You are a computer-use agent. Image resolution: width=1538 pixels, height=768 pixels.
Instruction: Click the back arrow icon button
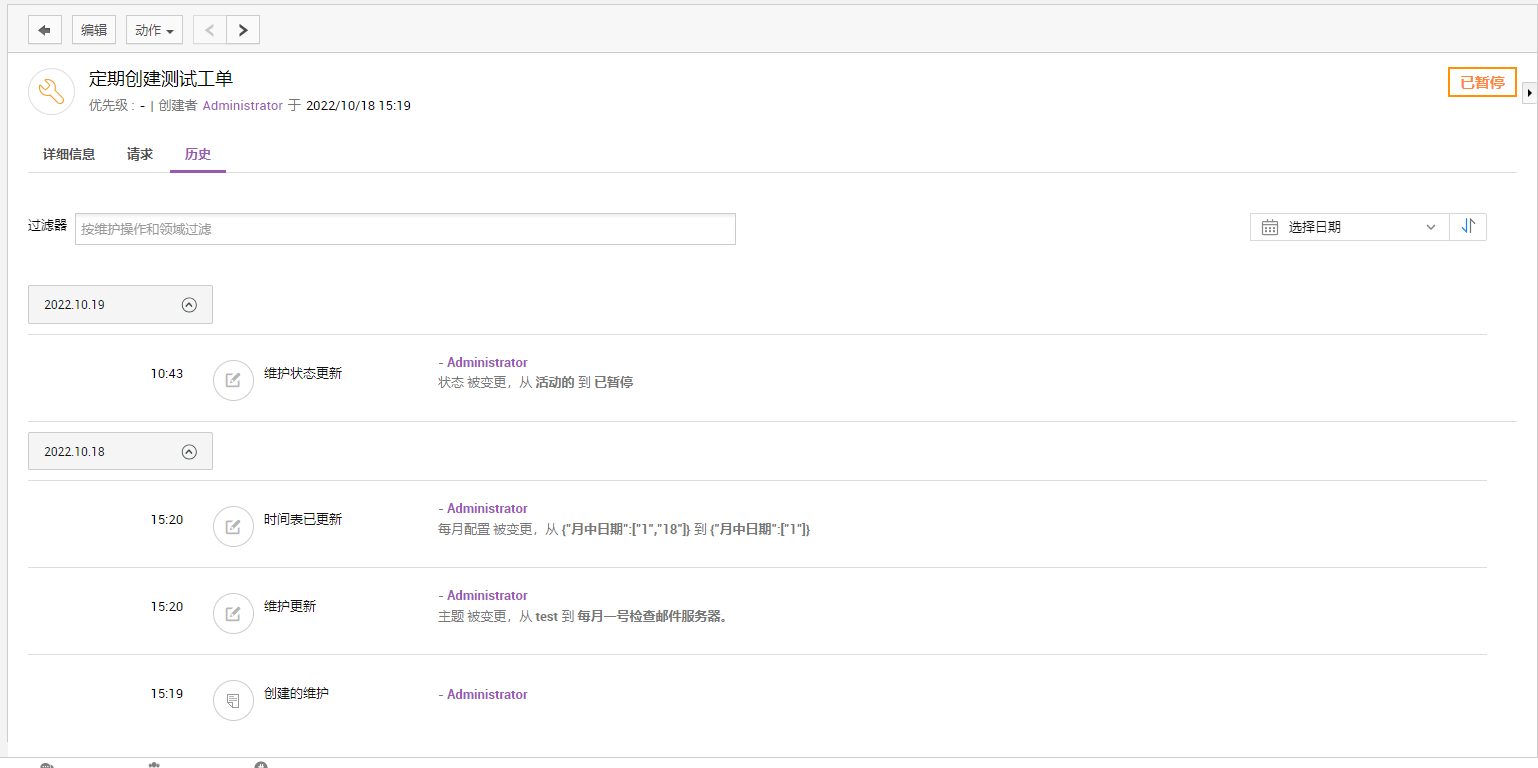tap(44, 30)
